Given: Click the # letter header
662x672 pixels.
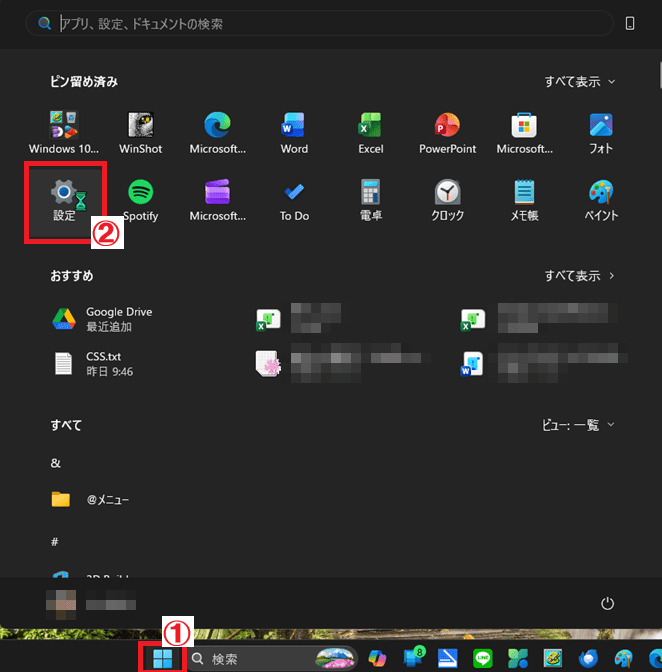Looking at the screenshot, I should [x=54, y=542].
